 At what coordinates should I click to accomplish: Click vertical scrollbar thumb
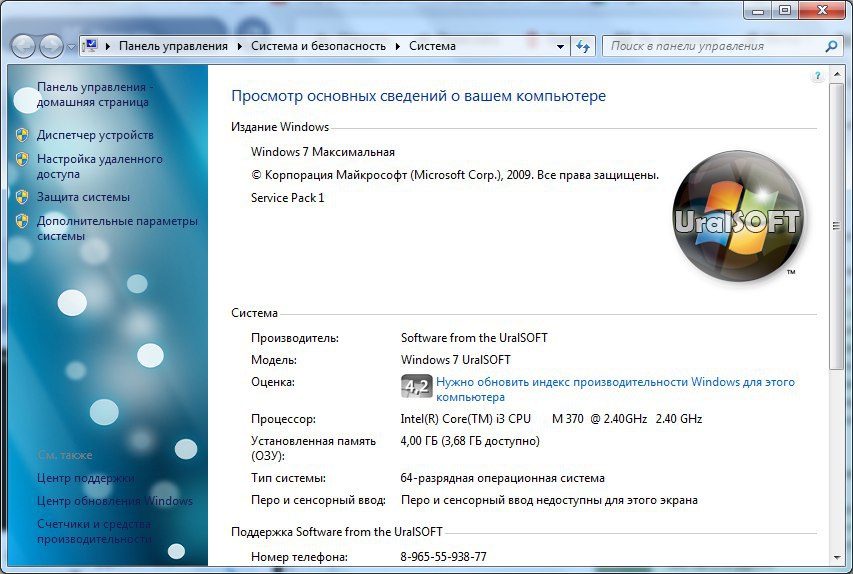click(836, 227)
